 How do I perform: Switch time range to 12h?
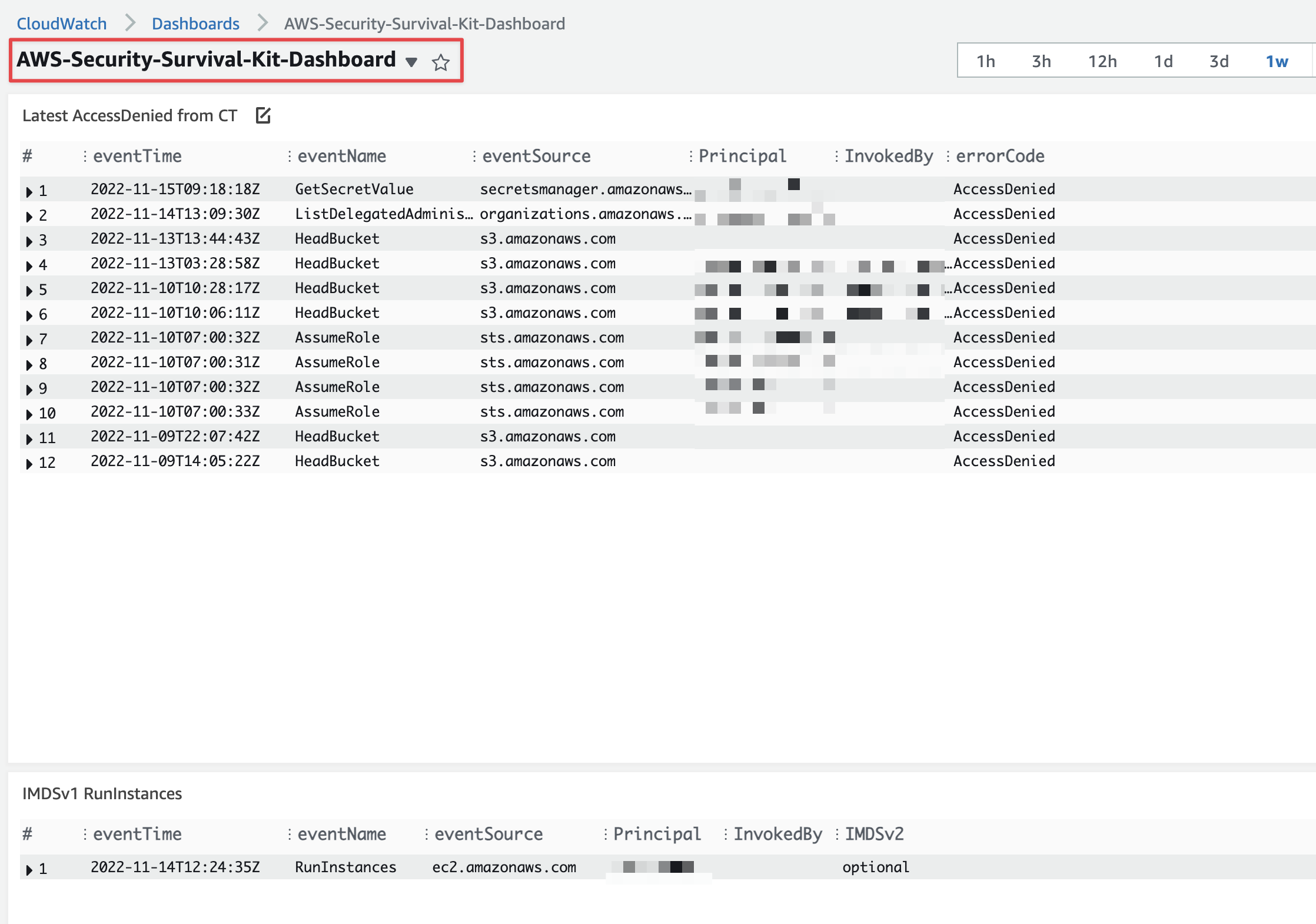[x=1102, y=61]
